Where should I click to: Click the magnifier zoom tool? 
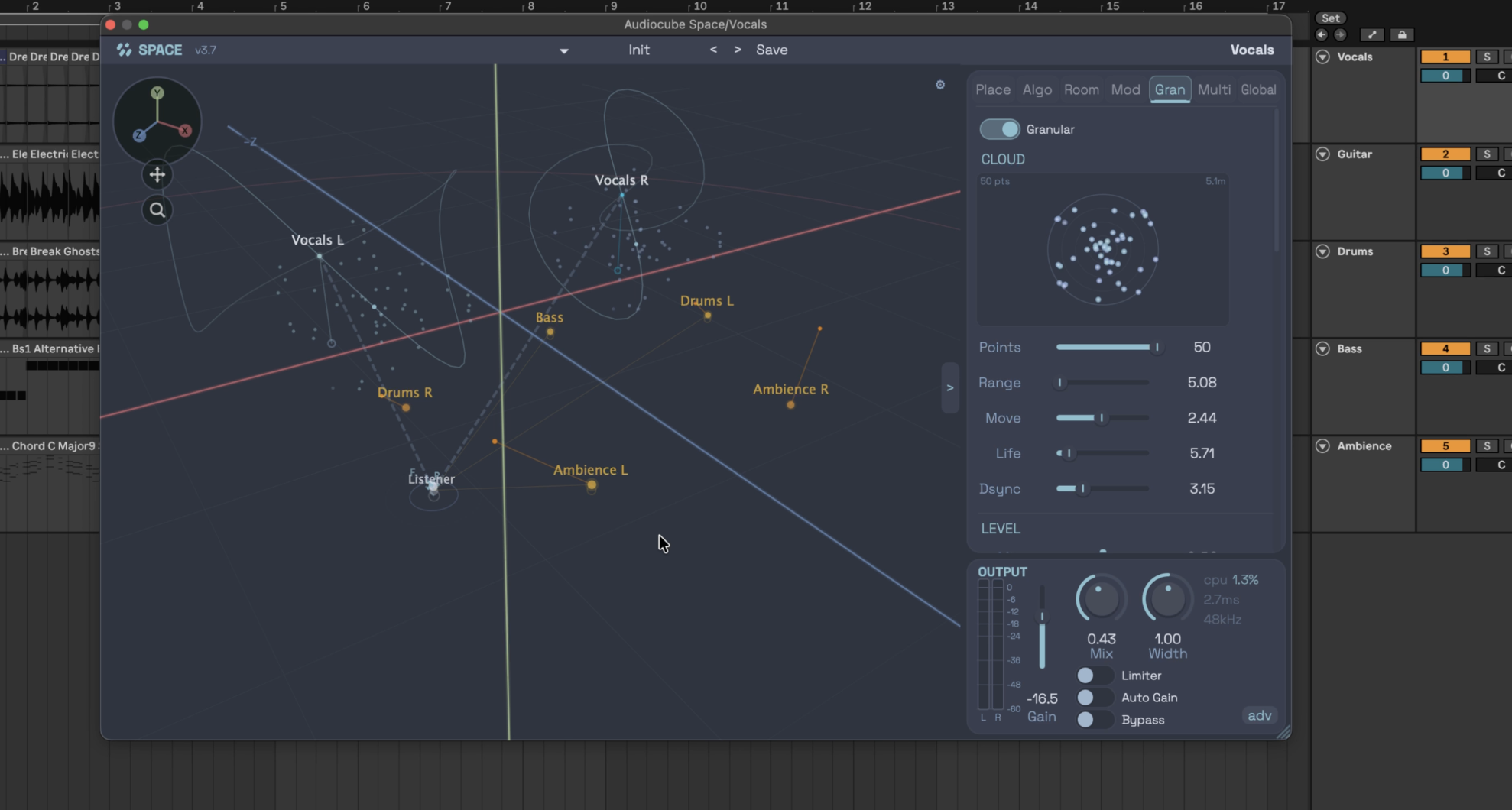click(x=157, y=210)
